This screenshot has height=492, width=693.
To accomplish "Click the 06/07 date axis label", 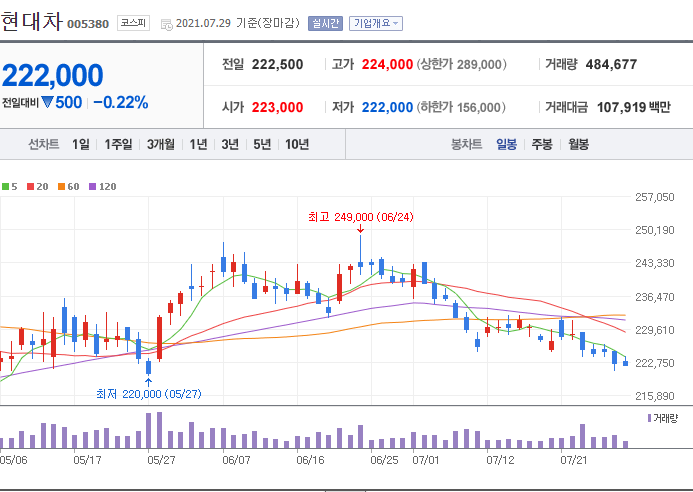I will tap(236, 460).
